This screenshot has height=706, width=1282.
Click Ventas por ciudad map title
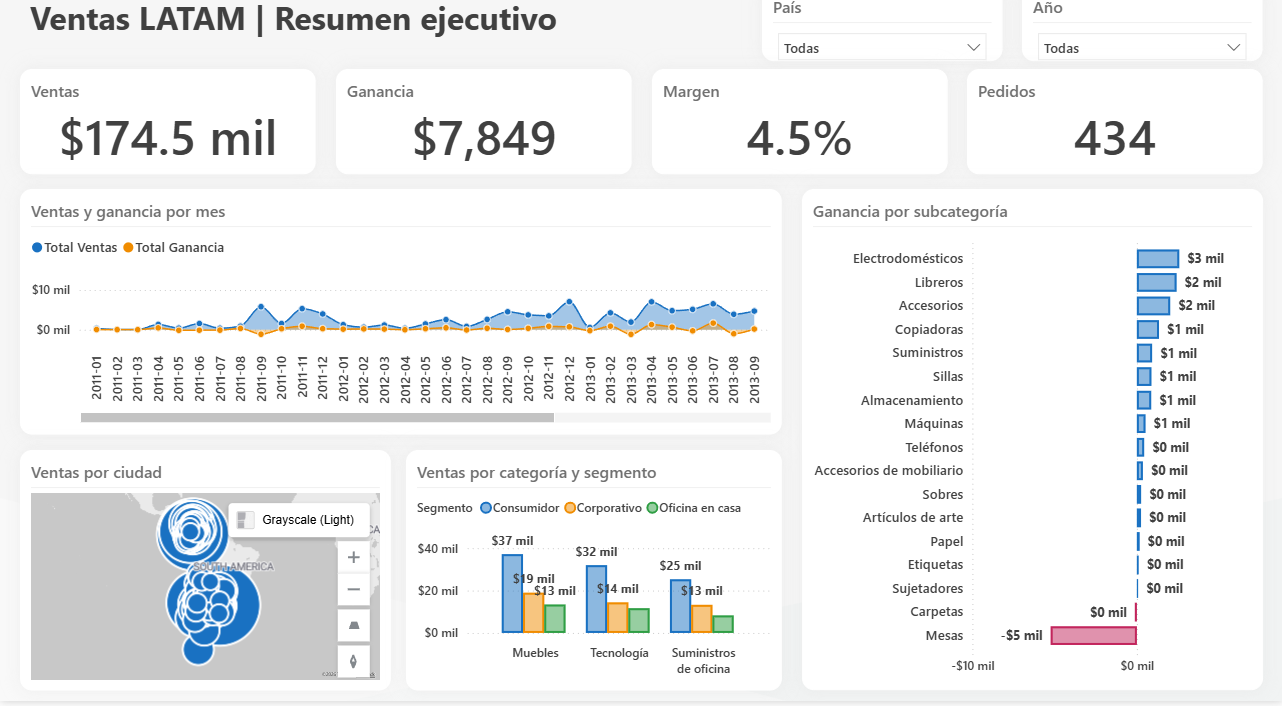tap(96, 472)
